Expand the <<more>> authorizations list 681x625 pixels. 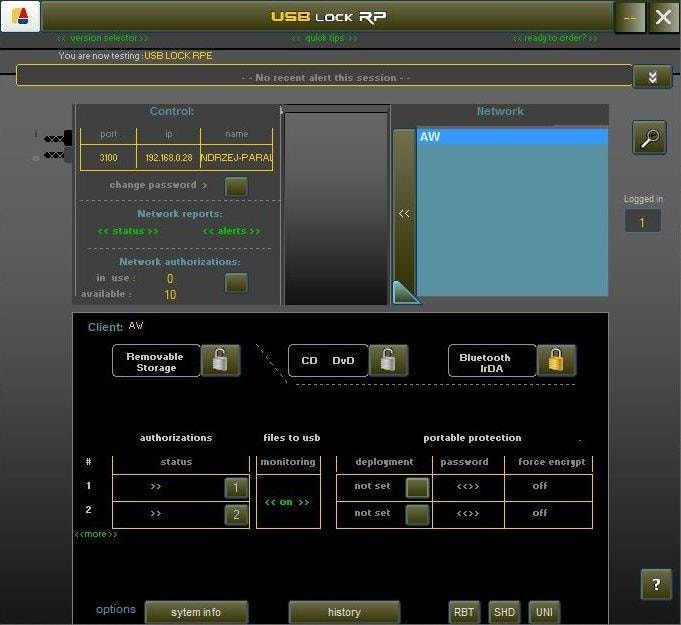[x=96, y=534]
